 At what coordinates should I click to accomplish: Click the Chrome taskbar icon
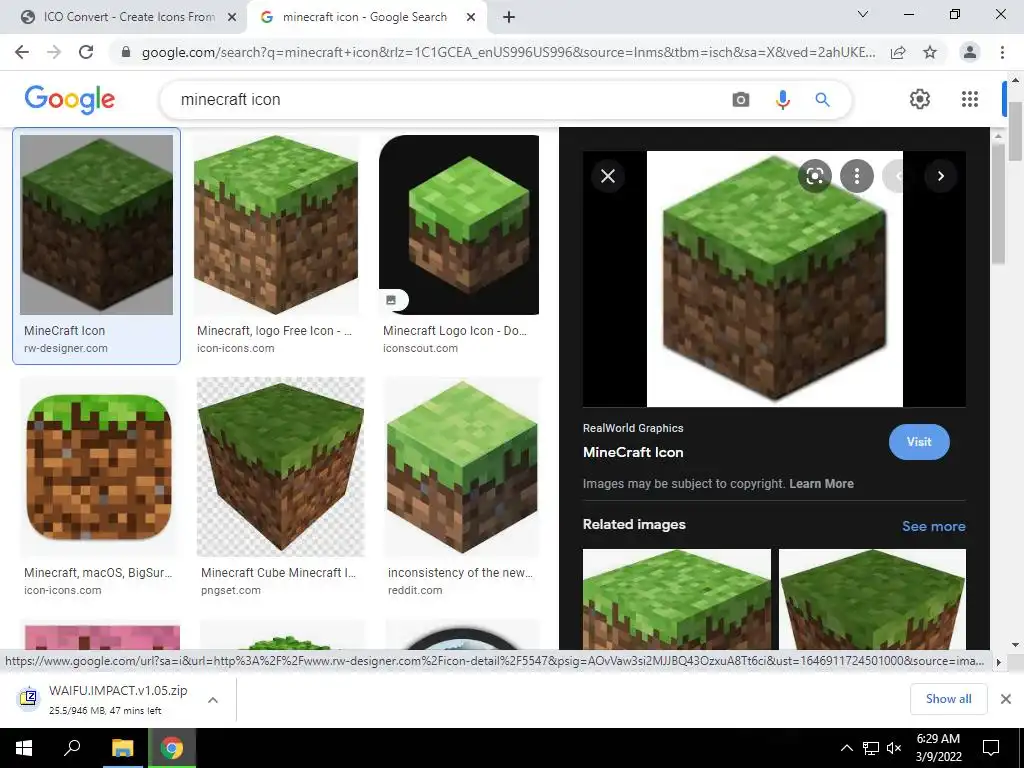[x=172, y=748]
